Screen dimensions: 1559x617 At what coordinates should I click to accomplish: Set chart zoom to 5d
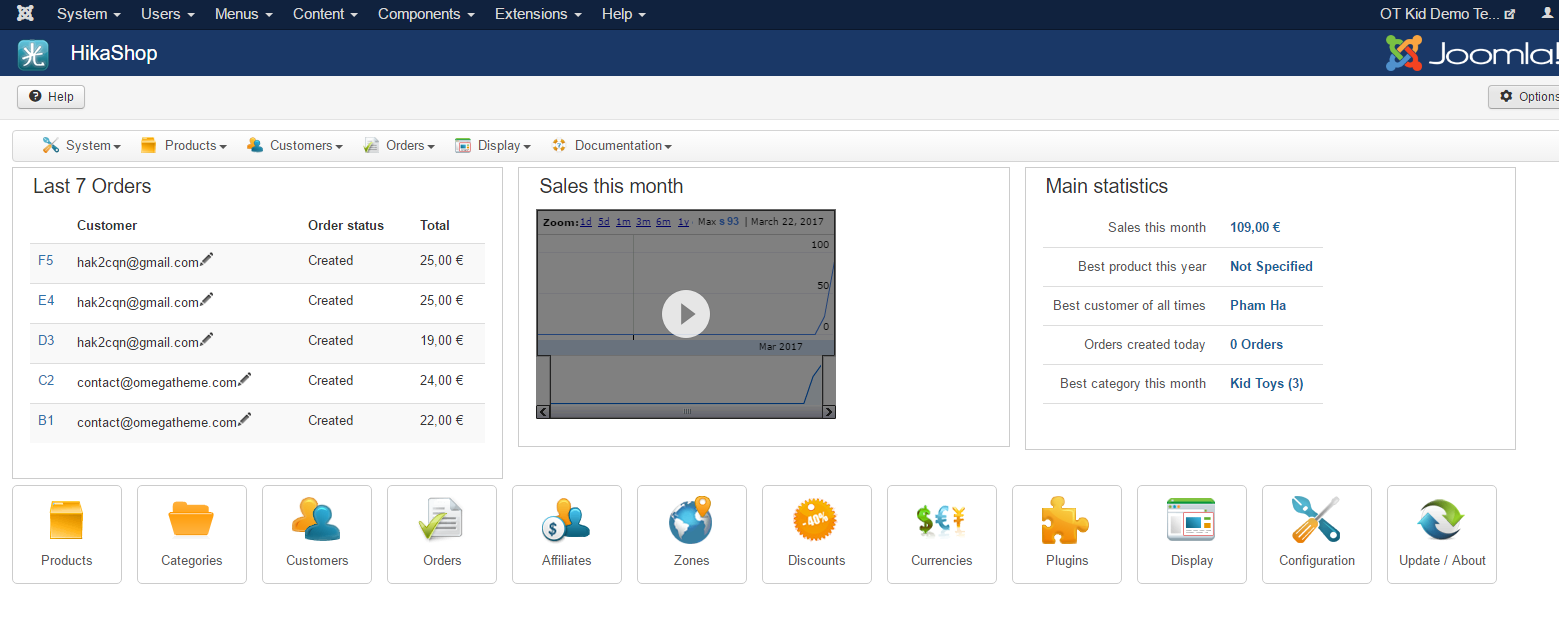[x=604, y=221]
